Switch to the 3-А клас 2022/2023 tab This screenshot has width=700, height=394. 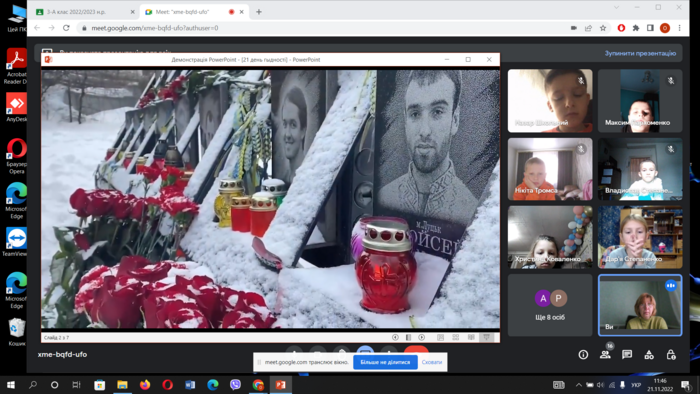pos(85,12)
